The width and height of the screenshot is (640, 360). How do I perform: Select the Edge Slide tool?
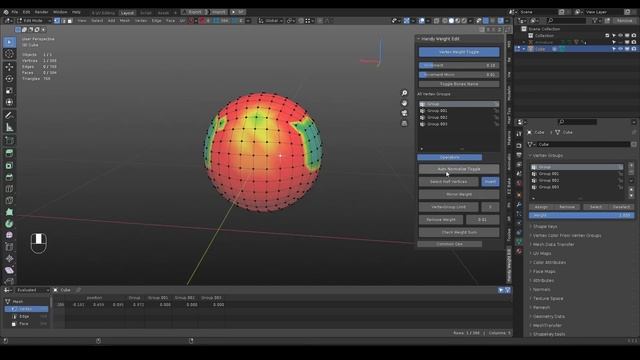[x=9, y=247]
